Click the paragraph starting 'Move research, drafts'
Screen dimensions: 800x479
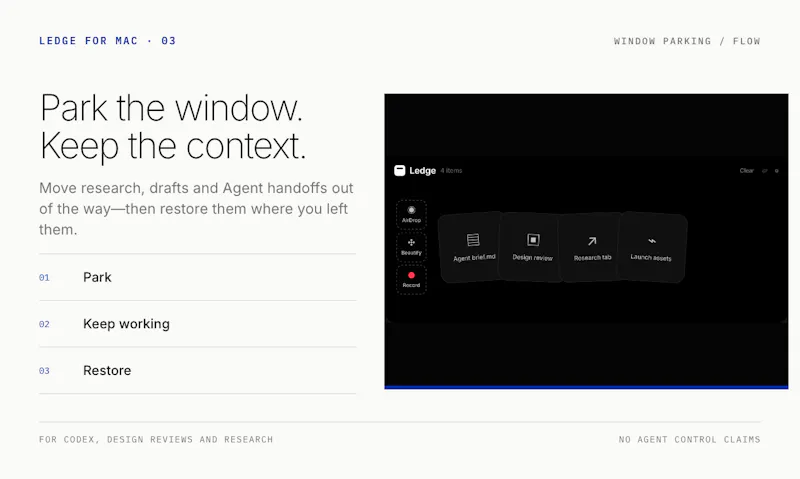click(x=196, y=209)
